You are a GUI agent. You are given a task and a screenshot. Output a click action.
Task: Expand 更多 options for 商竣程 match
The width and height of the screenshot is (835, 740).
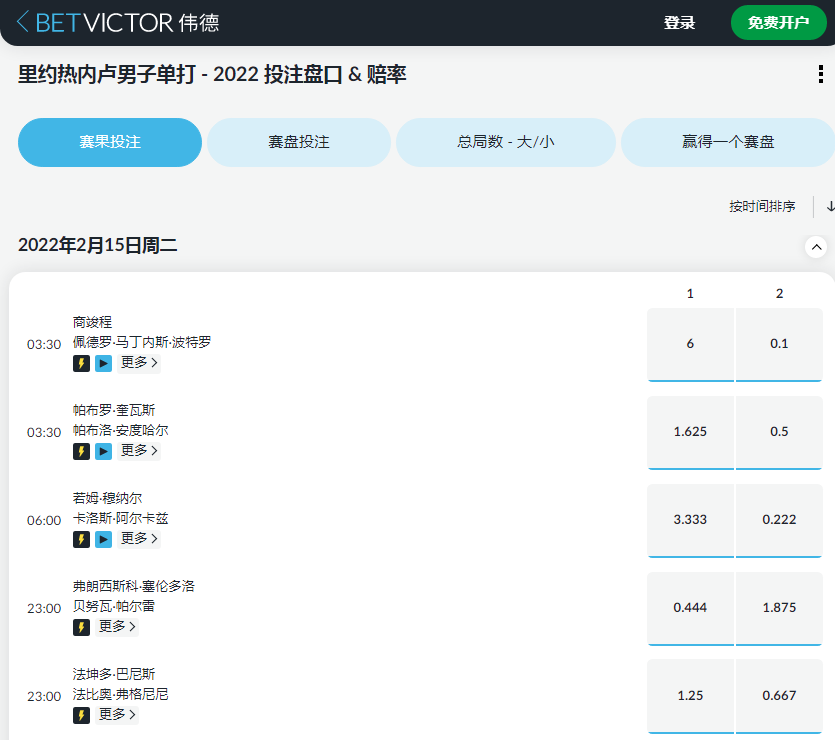click(138, 363)
